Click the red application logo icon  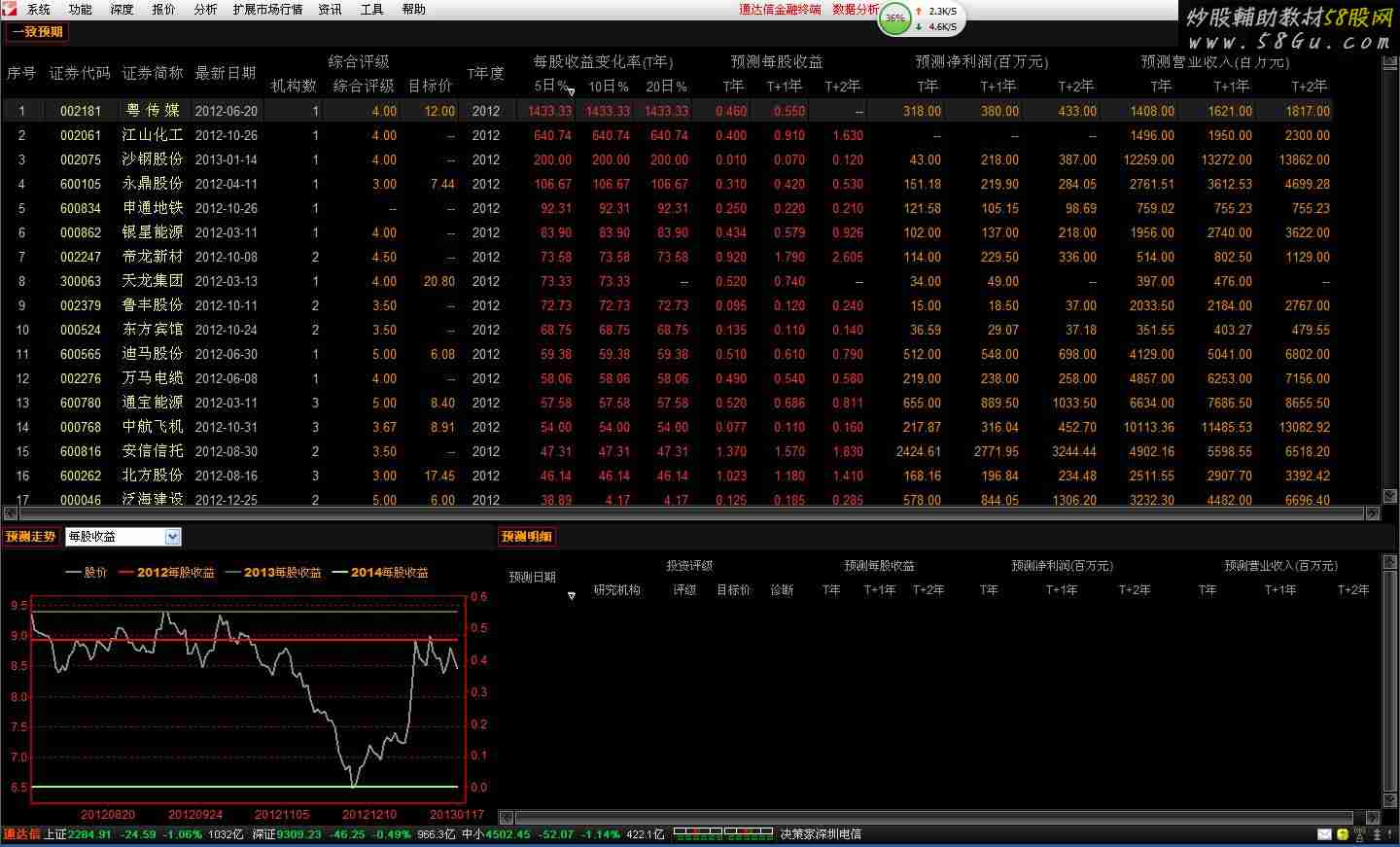click(9, 9)
